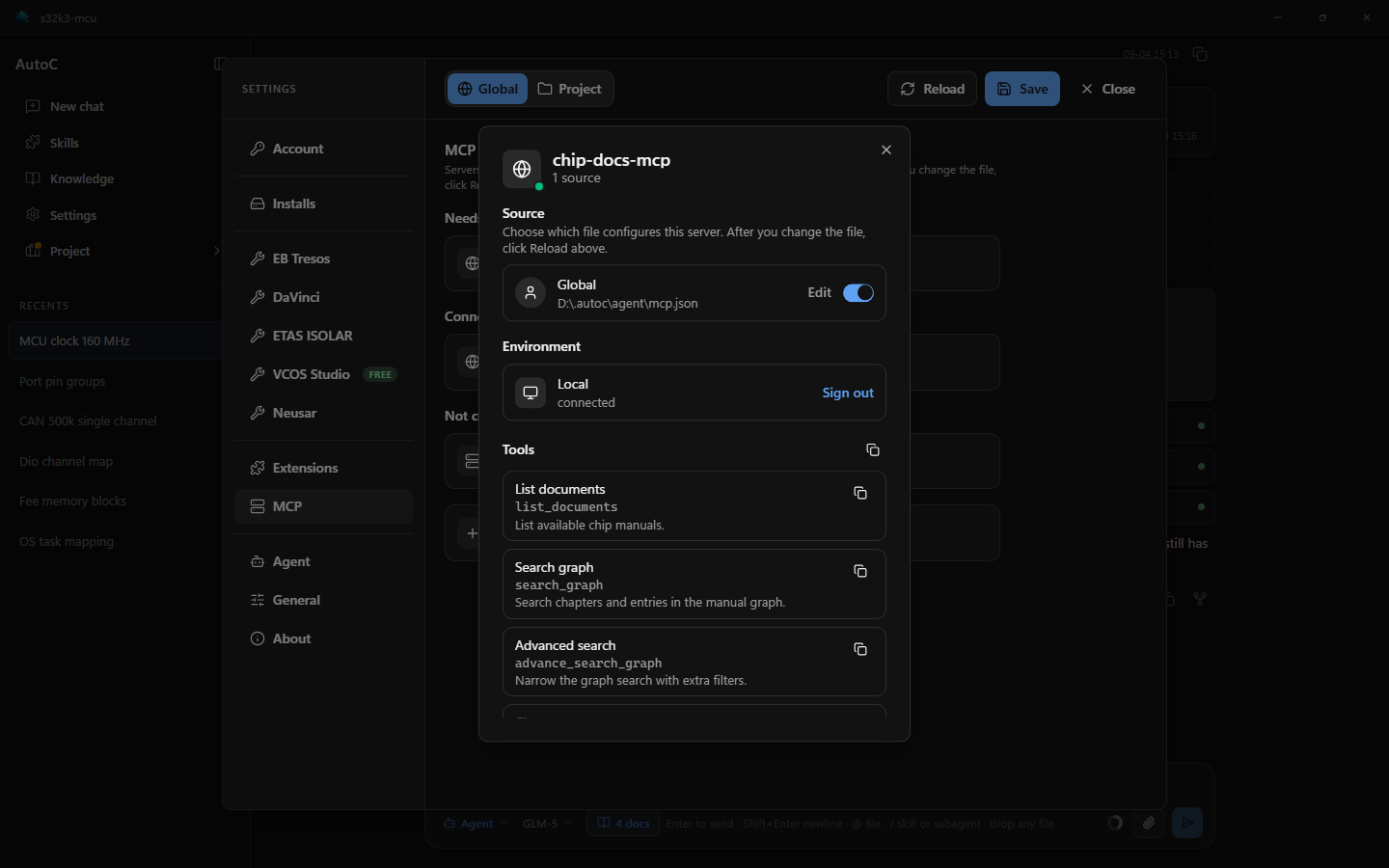Copy the advance_search_graph tool name
1389x868 pixels.
[x=860, y=650]
